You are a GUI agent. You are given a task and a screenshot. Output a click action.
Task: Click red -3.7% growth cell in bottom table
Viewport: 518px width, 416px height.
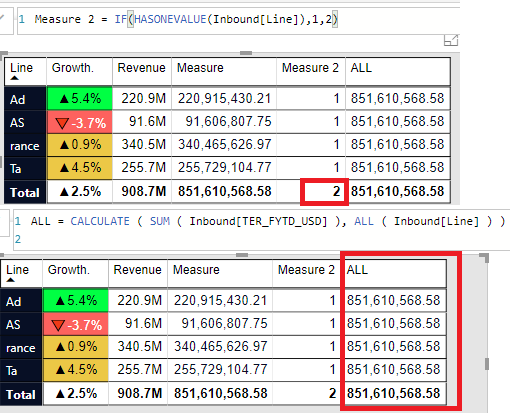(x=76, y=324)
